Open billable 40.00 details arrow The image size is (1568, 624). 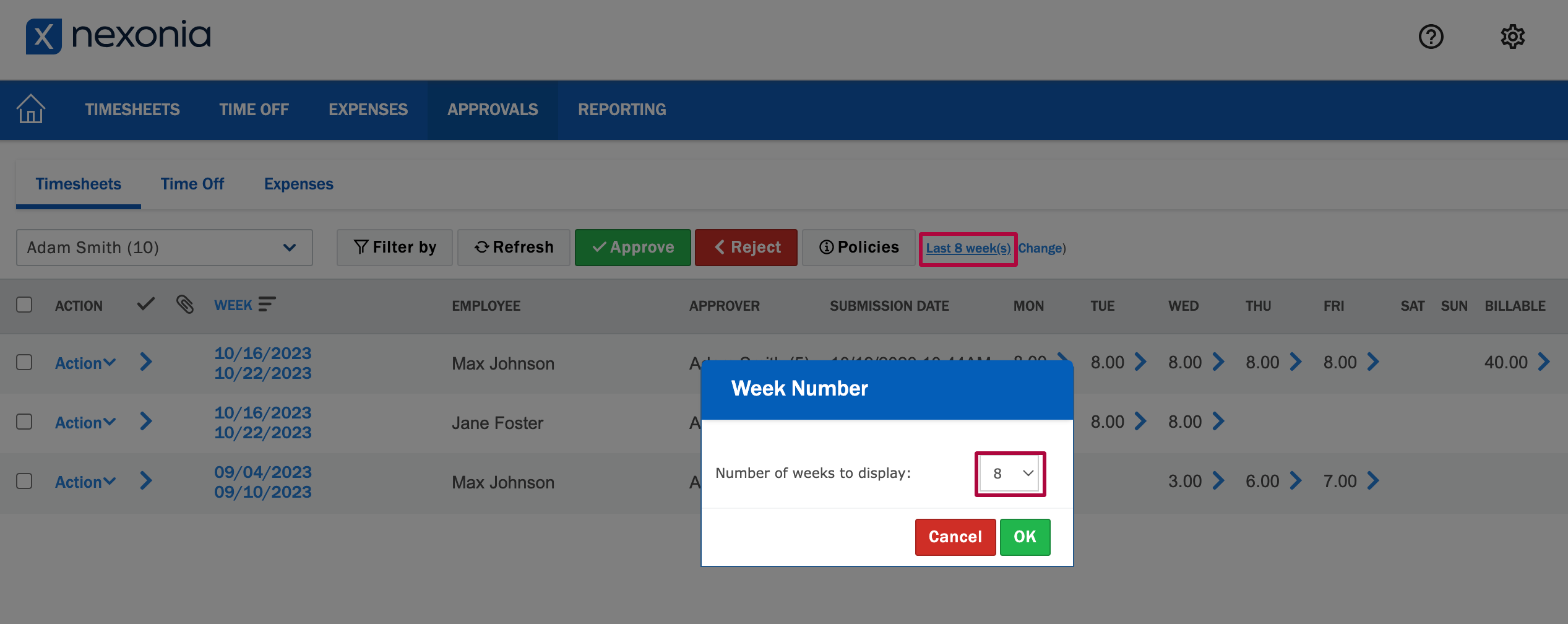1544,362
